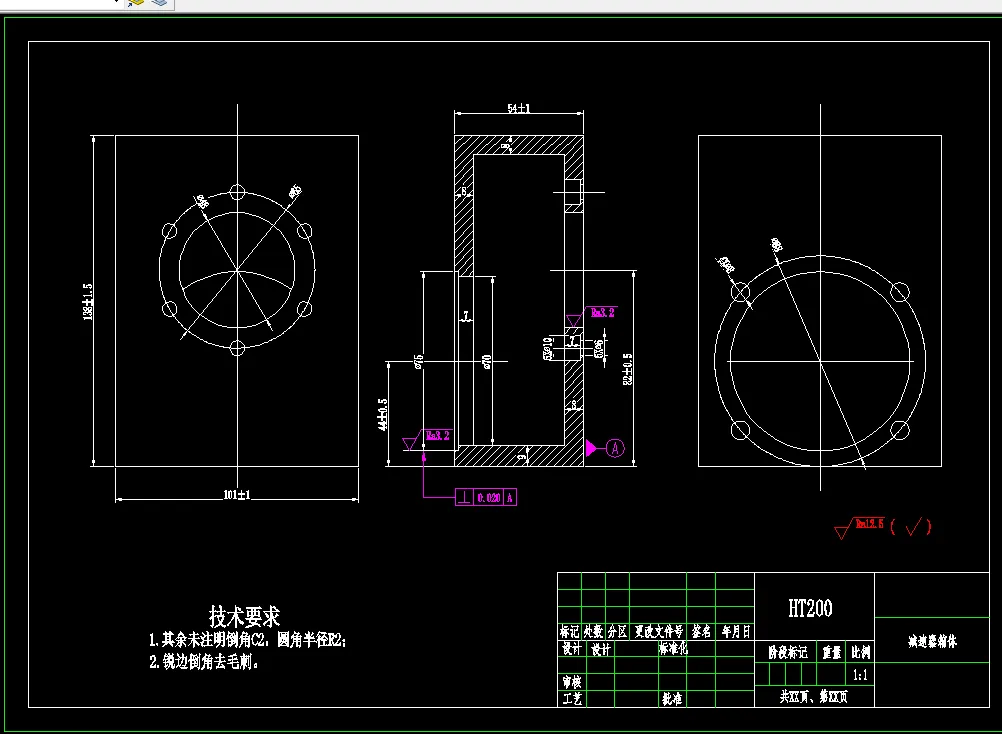The image size is (1002, 734).
Task: Select the 5Xø6 hole callout
Action: coord(599,349)
